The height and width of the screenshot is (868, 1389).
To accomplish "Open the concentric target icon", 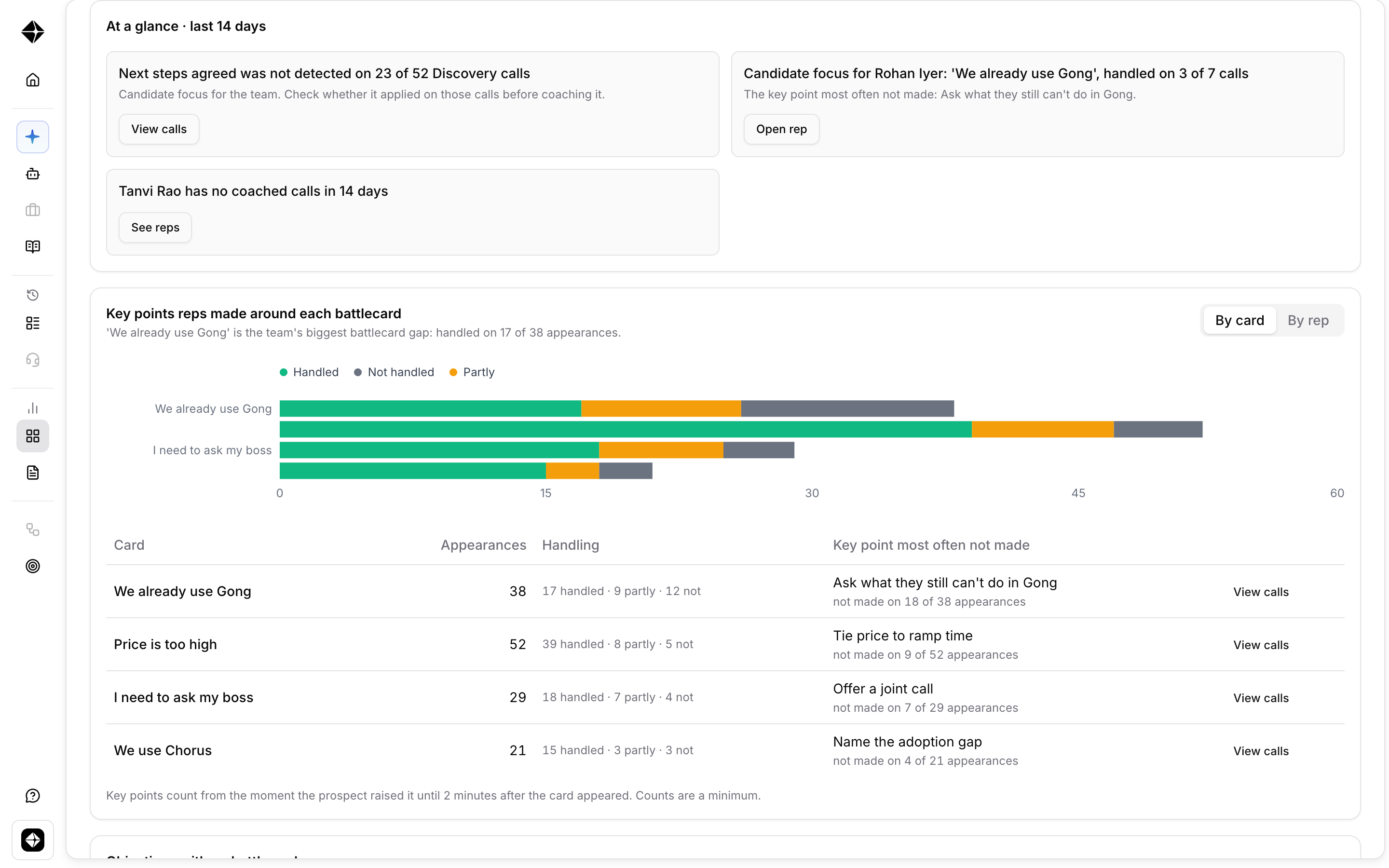I will pyautogui.click(x=33, y=566).
